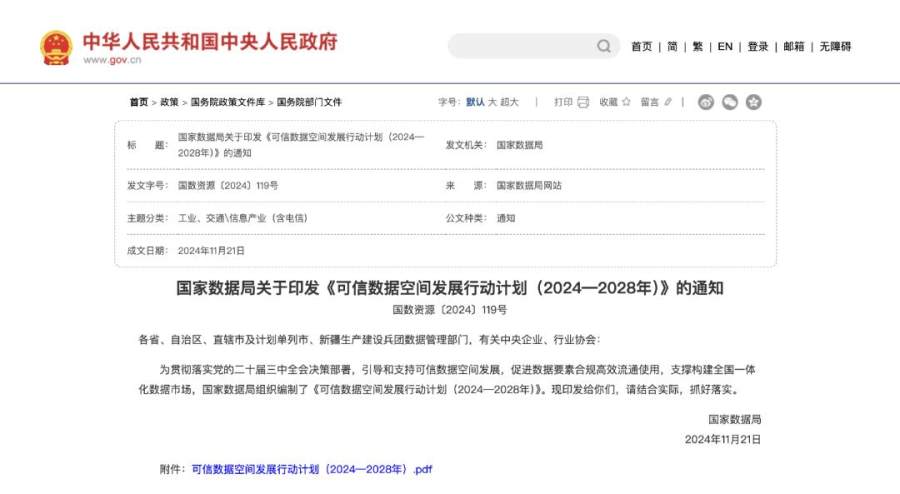The image size is (900, 494).
Task: Click the salutation line starting 各省、自治区
Action: [369, 340]
